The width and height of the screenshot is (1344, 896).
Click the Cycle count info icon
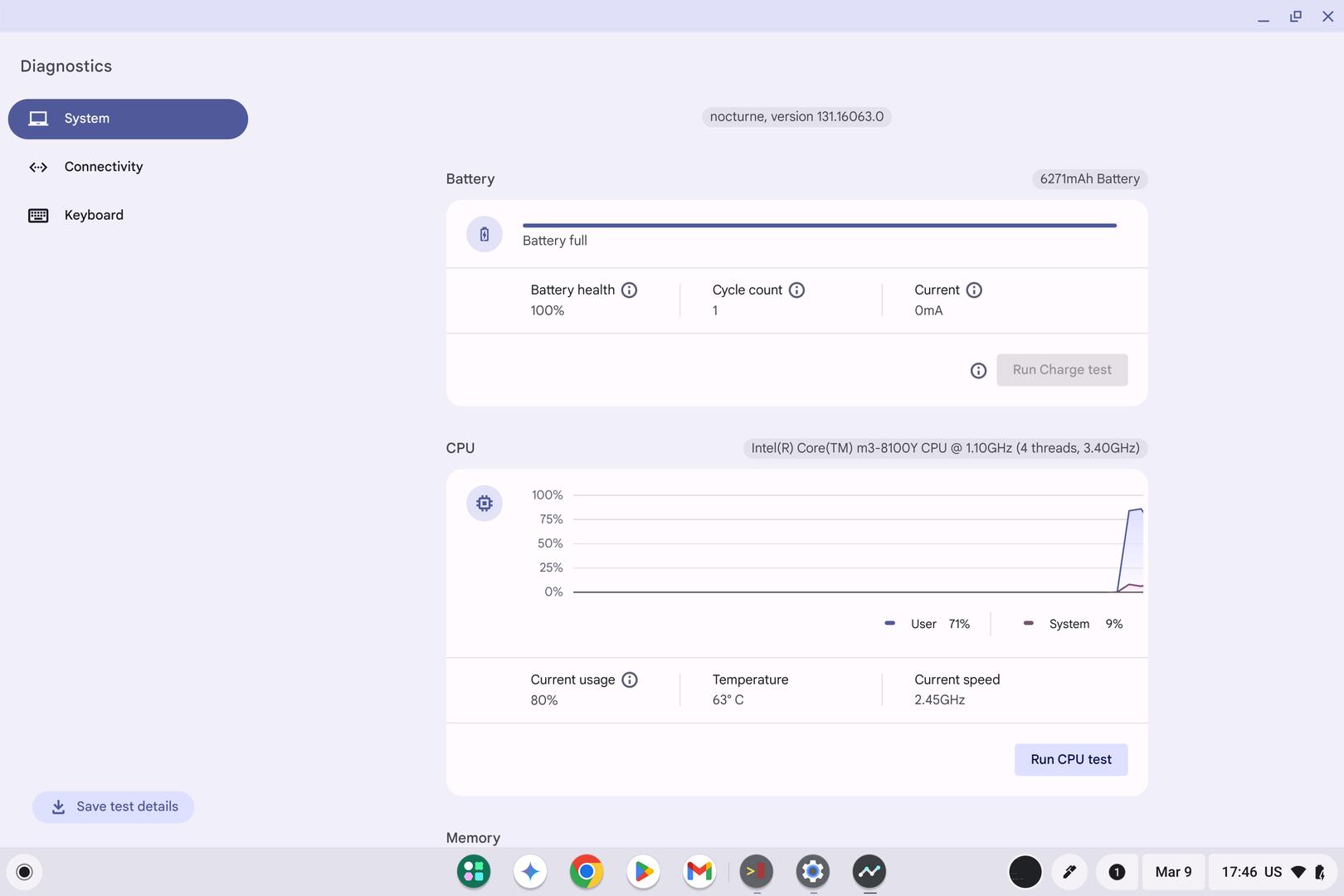point(796,290)
